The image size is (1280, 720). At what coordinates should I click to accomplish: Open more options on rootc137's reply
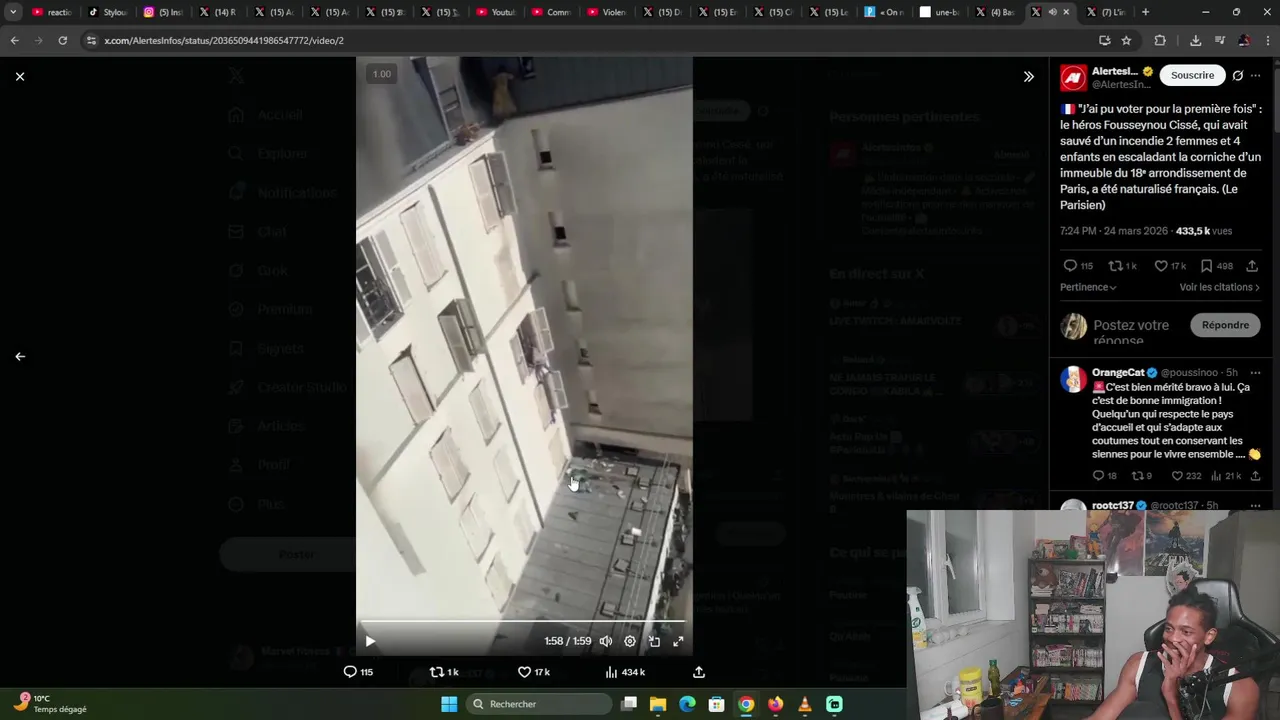pos(1256,505)
